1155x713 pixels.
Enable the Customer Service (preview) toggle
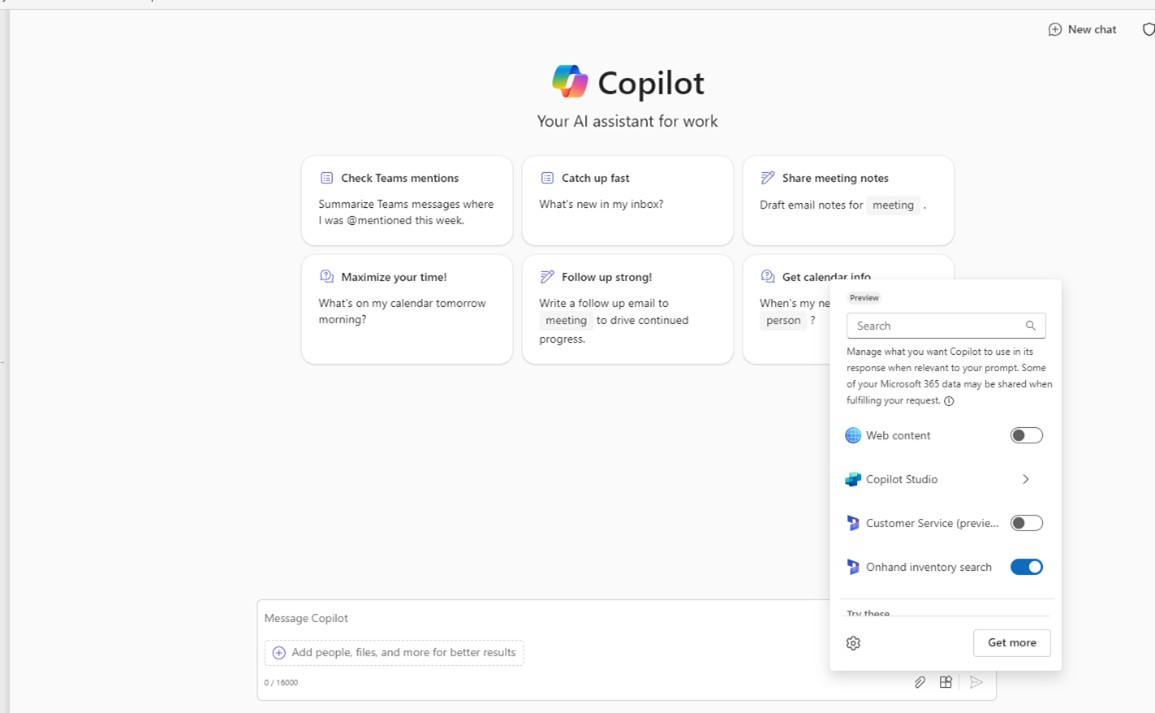(1026, 523)
